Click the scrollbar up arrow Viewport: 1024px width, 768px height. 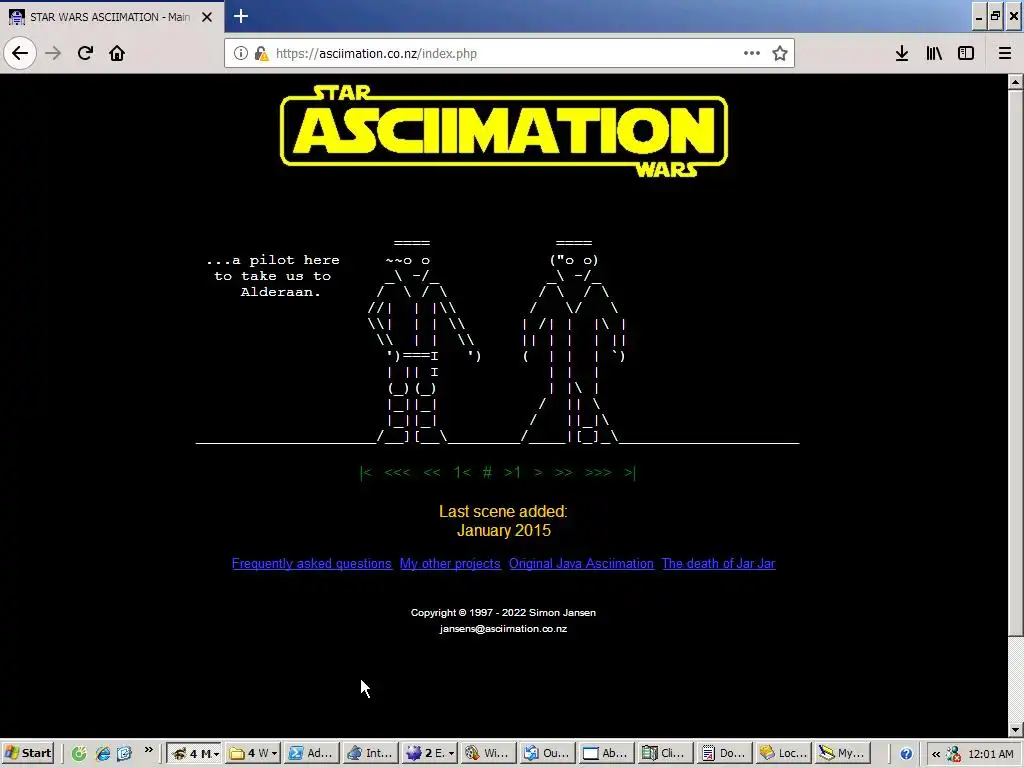[x=1015, y=82]
